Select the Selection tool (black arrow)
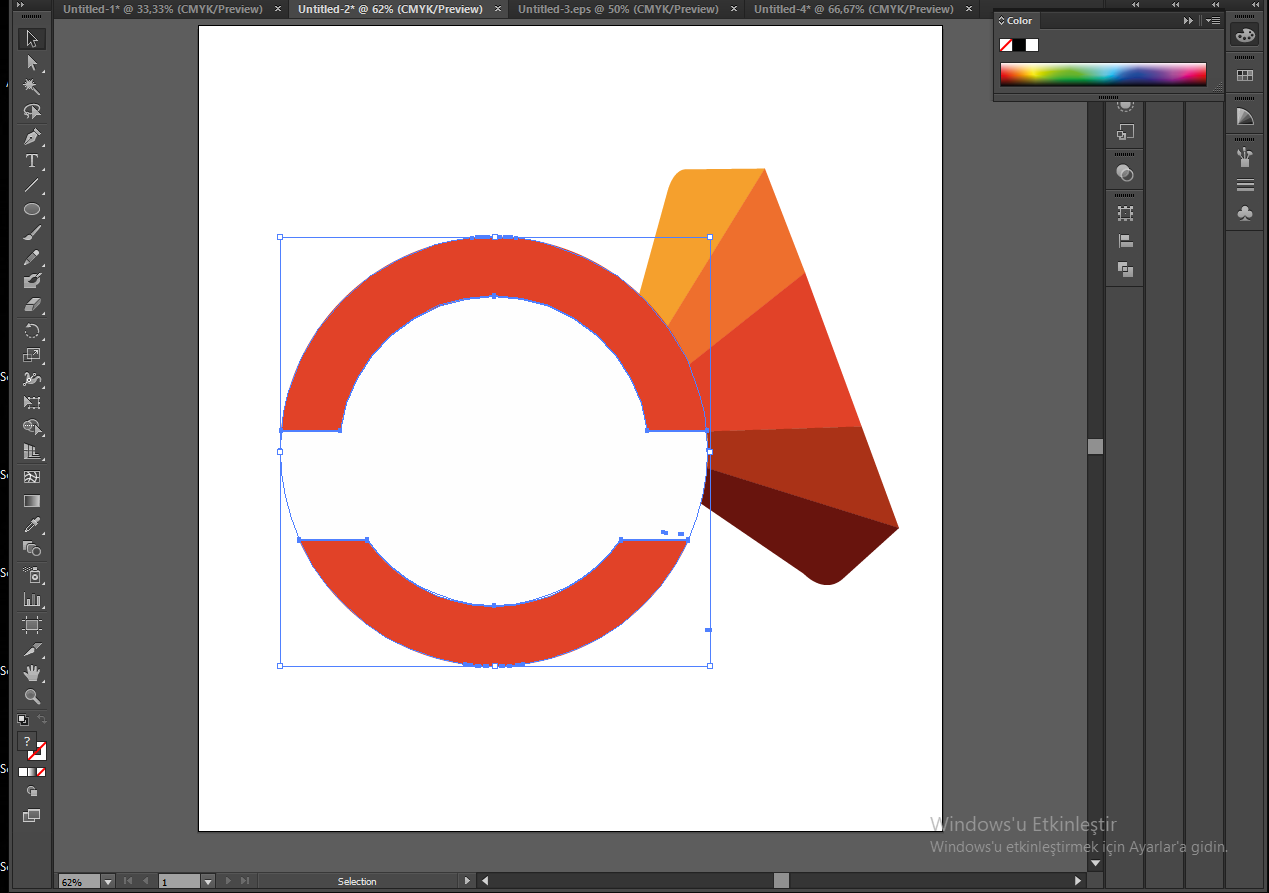Screen dimensions: 1269x893 coord(32,39)
